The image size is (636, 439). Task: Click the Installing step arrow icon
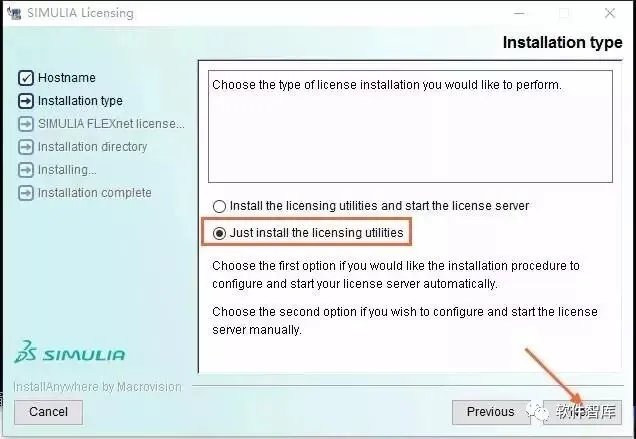point(26,170)
